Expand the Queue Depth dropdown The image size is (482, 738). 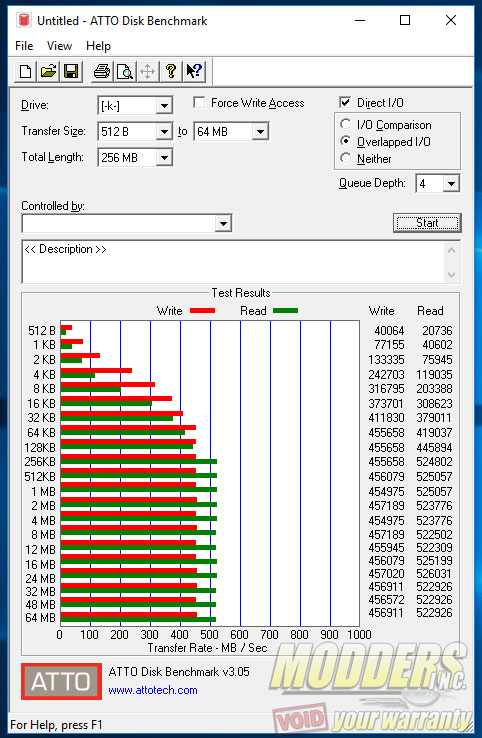(x=451, y=183)
